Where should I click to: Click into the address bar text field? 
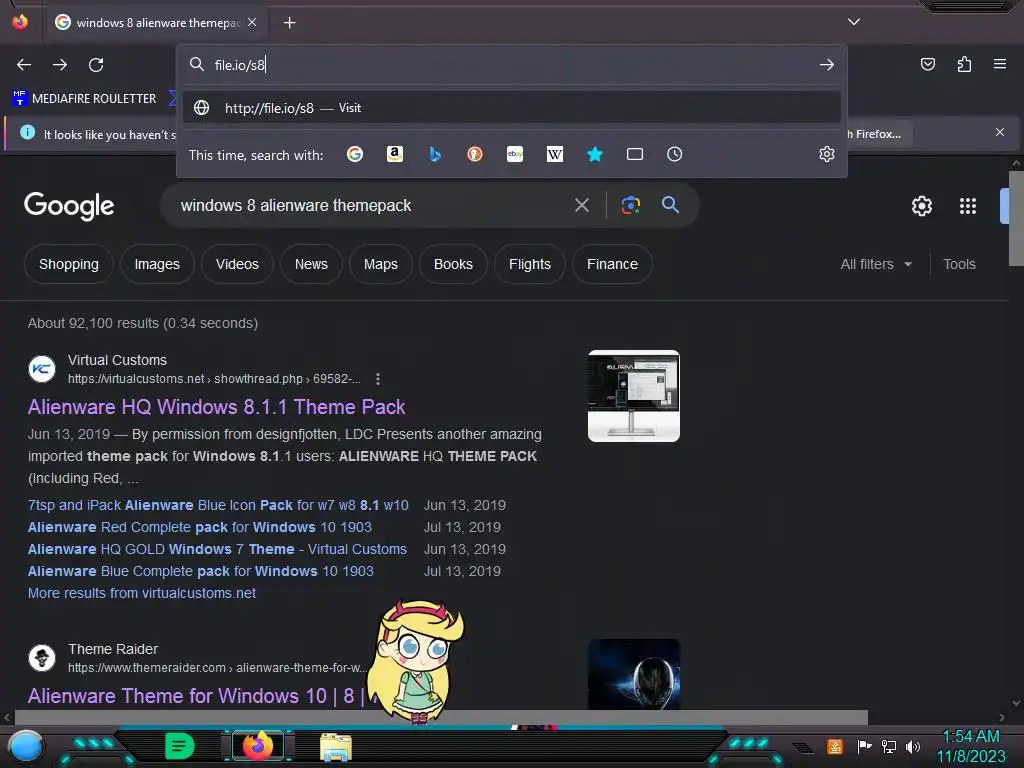click(x=512, y=65)
